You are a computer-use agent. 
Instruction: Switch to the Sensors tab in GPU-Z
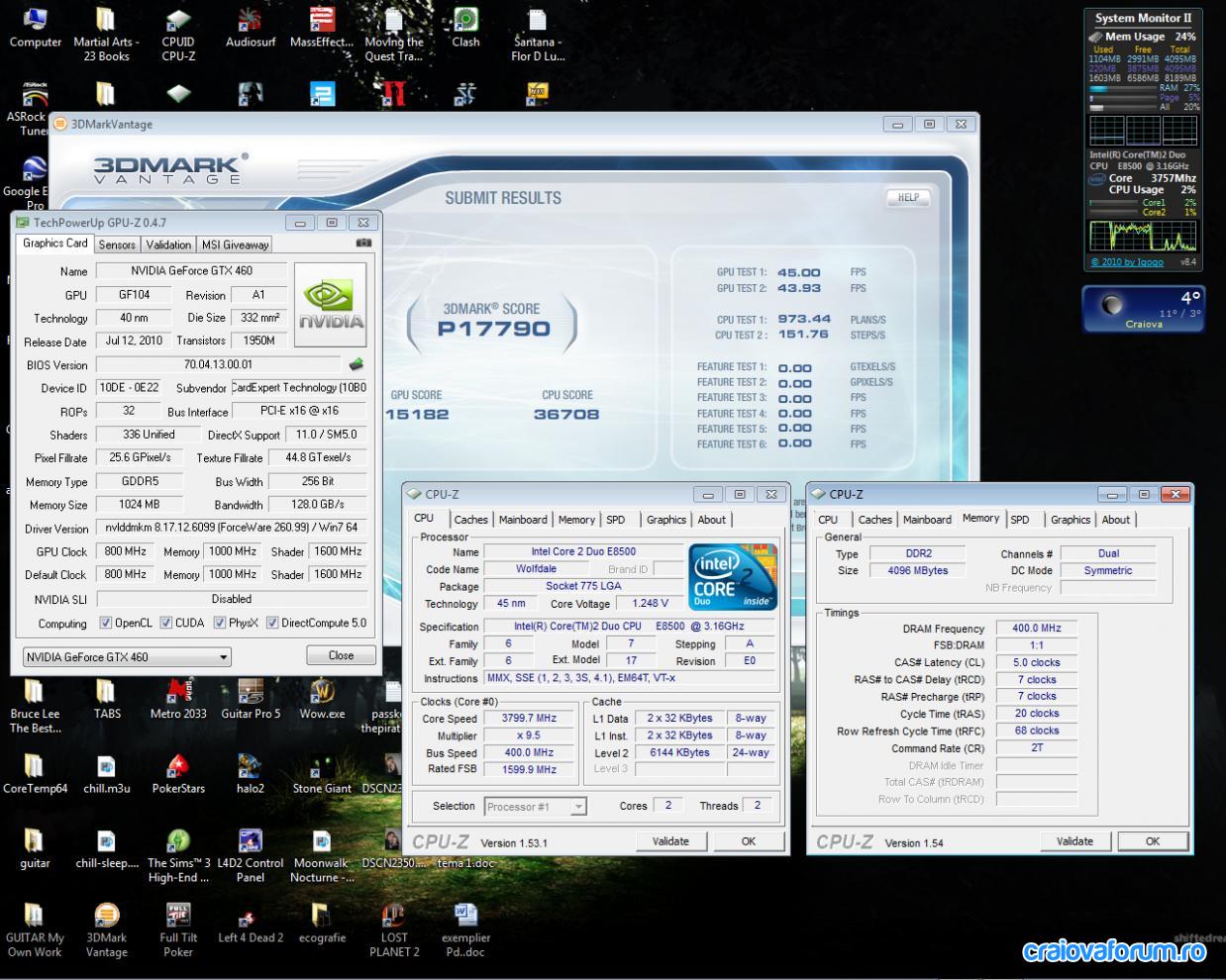pos(117,245)
